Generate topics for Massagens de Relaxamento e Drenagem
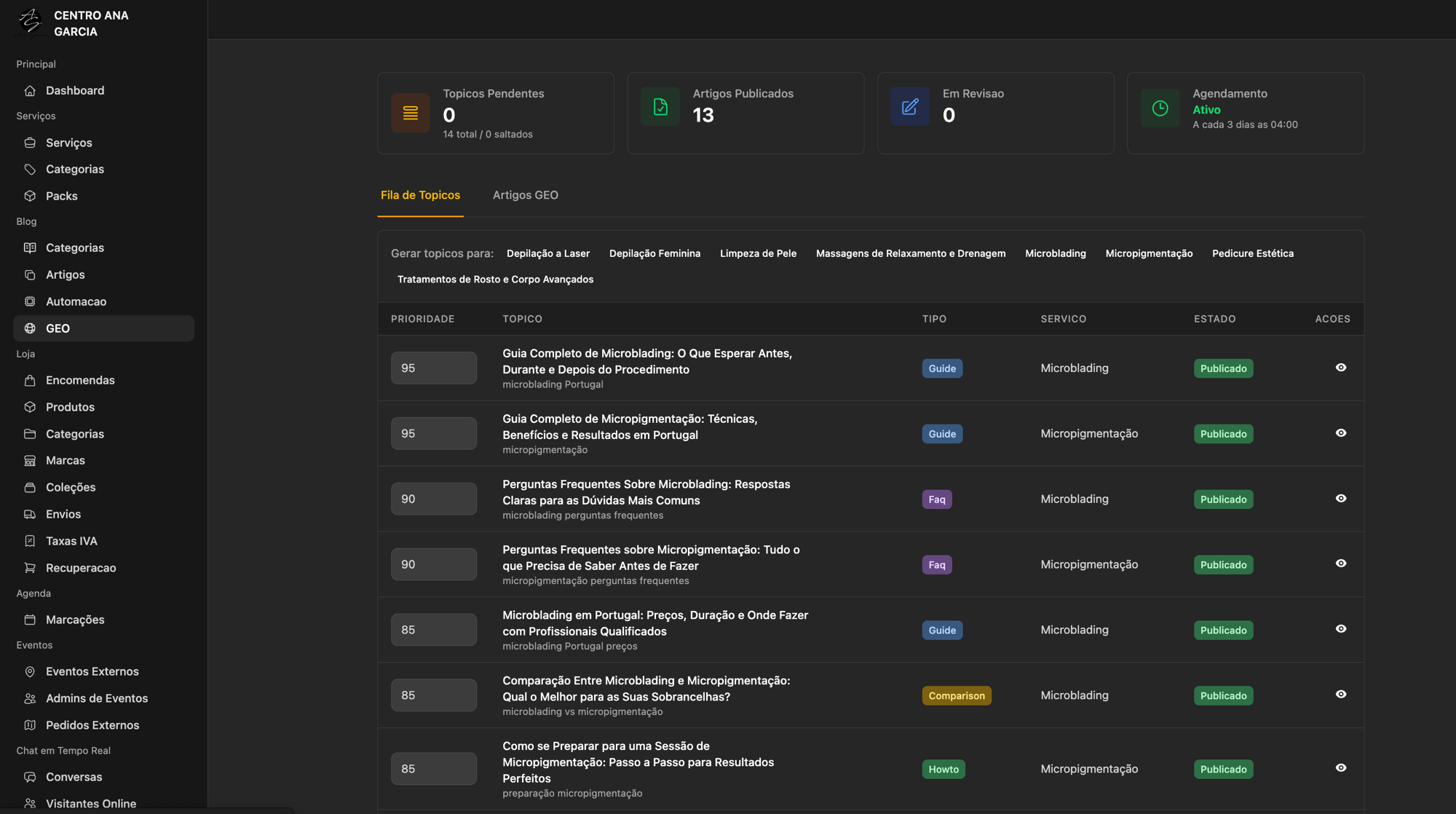Viewport: 1456px width, 814px height. pos(911,254)
